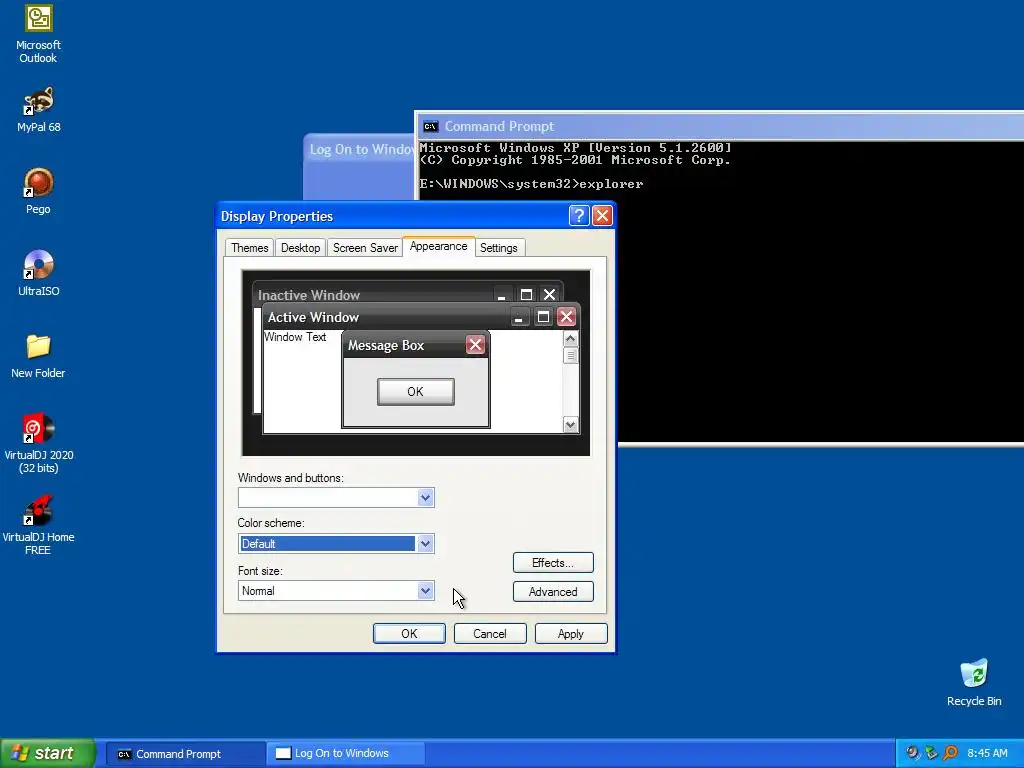Click the Log On to Windows title bar

tap(359, 149)
